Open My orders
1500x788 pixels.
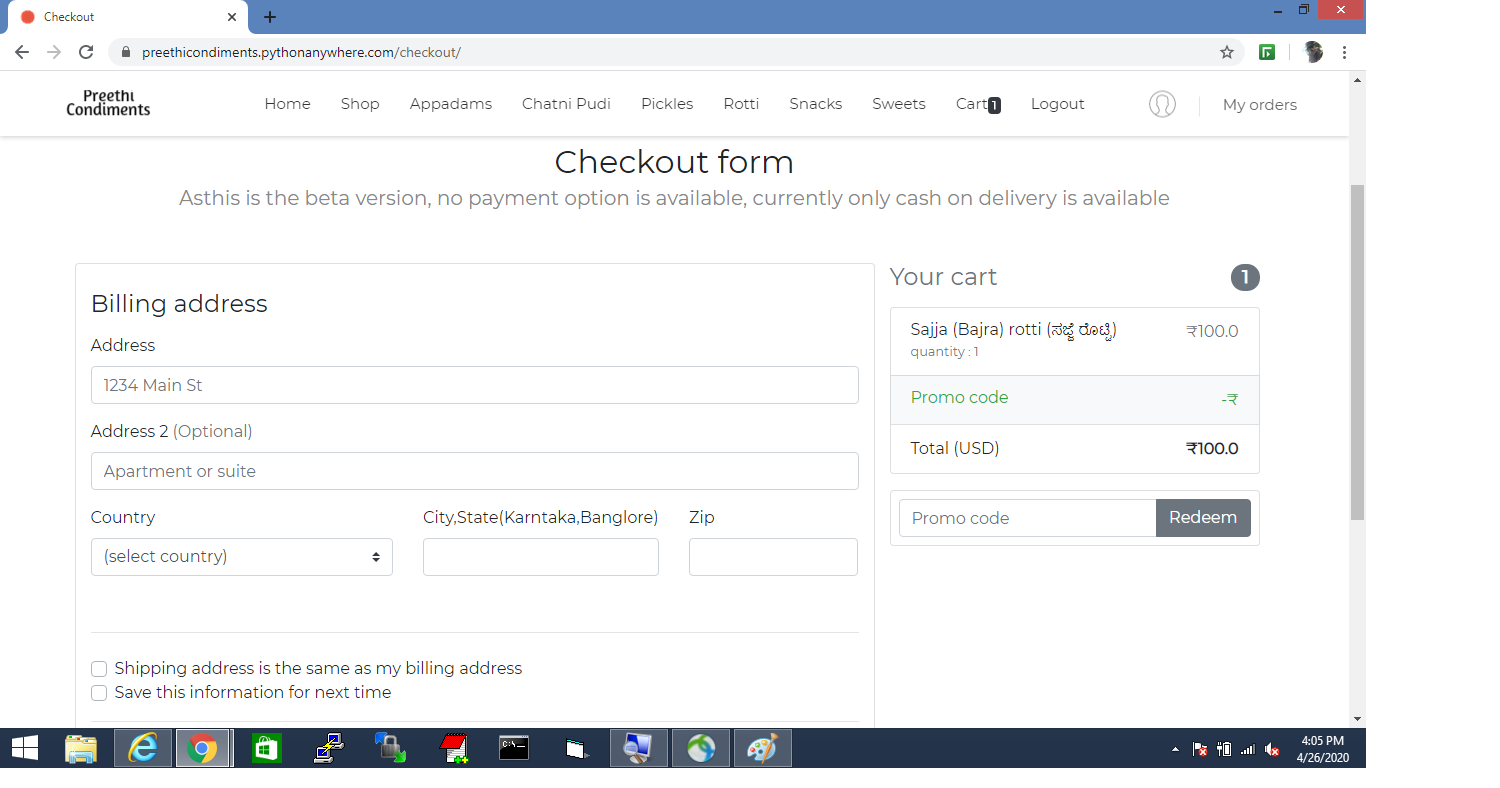pyautogui.click(x=1259, y=104)
